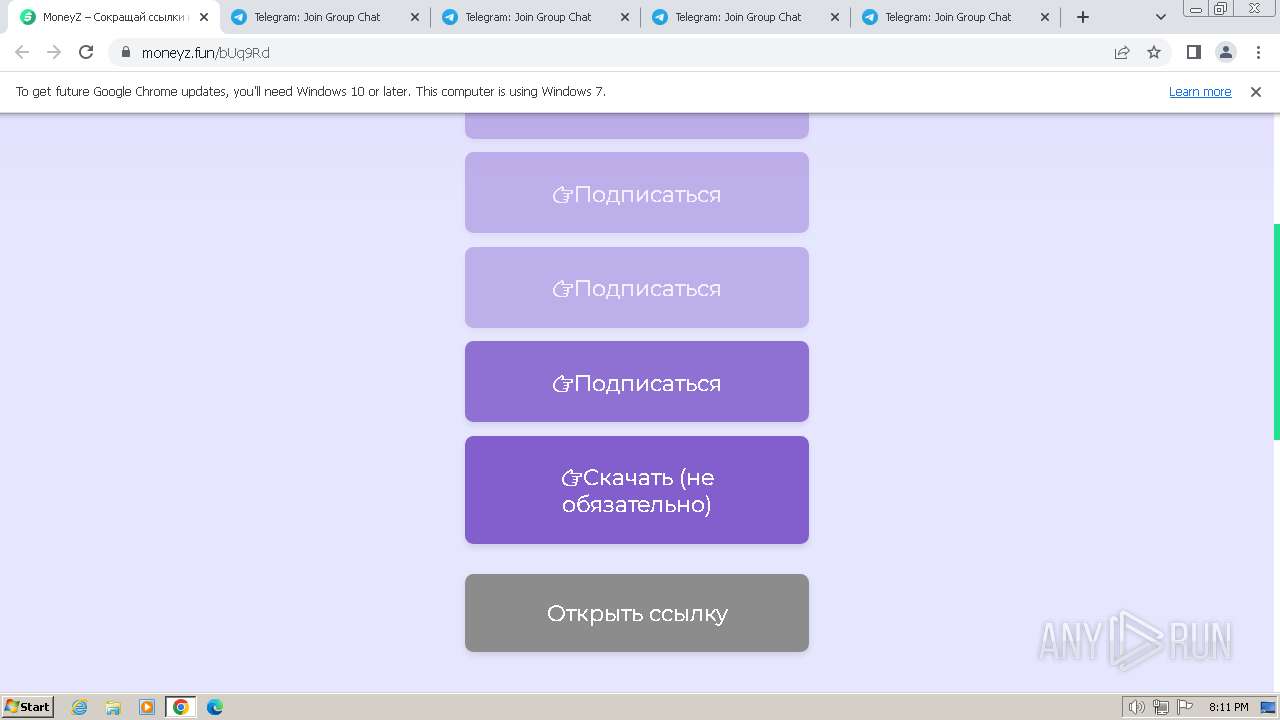1280x720 pixels.
Task: Launch Internet Explorer from taskbar
Action: point(80,707)
